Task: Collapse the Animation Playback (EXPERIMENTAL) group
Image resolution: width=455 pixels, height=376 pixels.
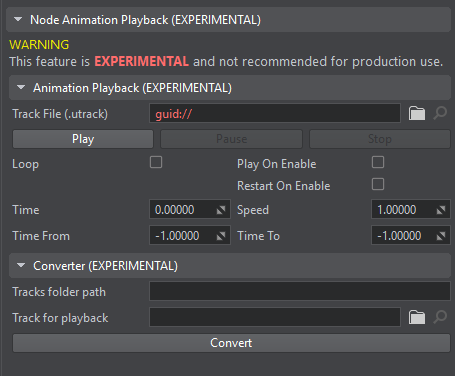Action: pyautogui.click(x=21, y=87)
